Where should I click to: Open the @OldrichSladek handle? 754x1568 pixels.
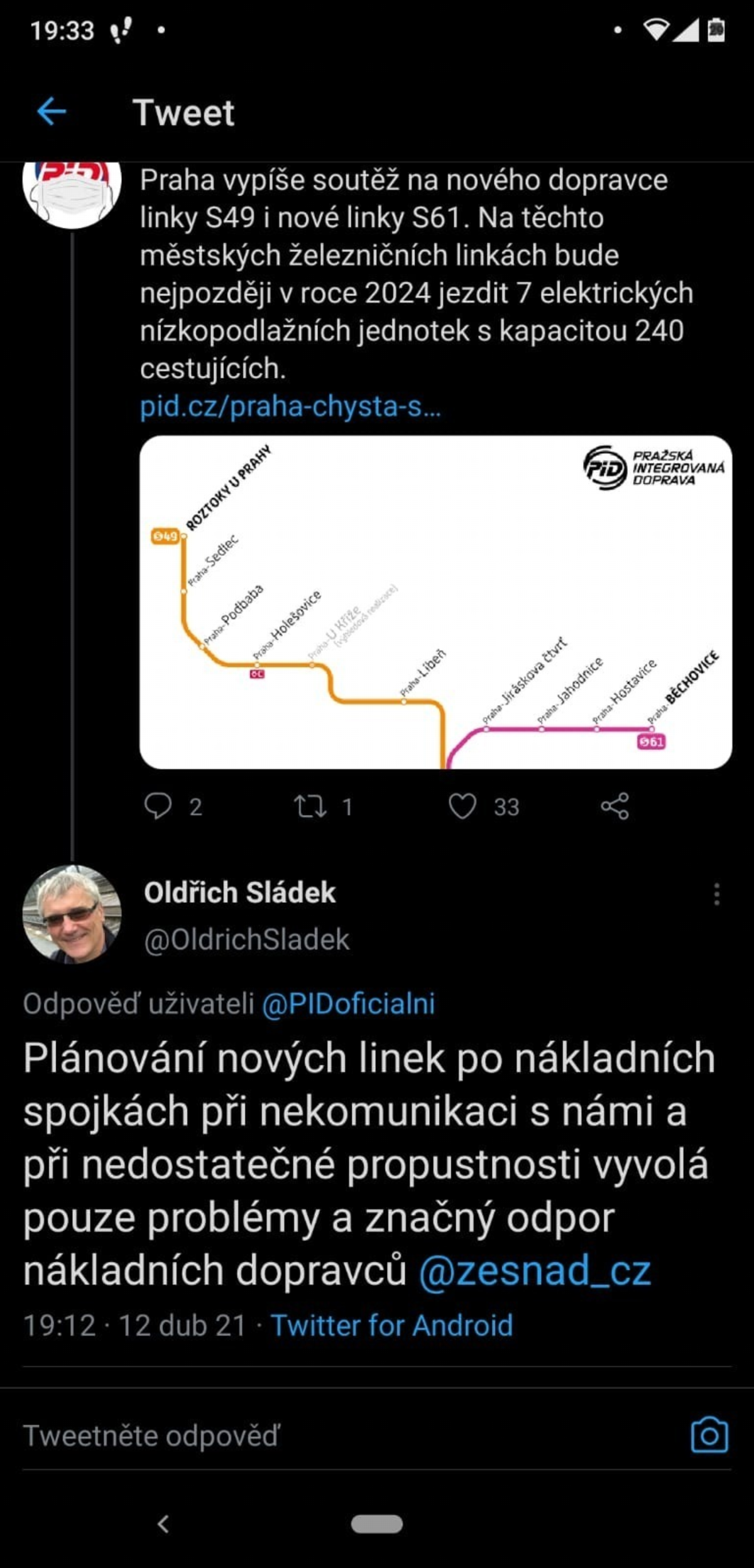pyautogui.click(x=246, y=939)
